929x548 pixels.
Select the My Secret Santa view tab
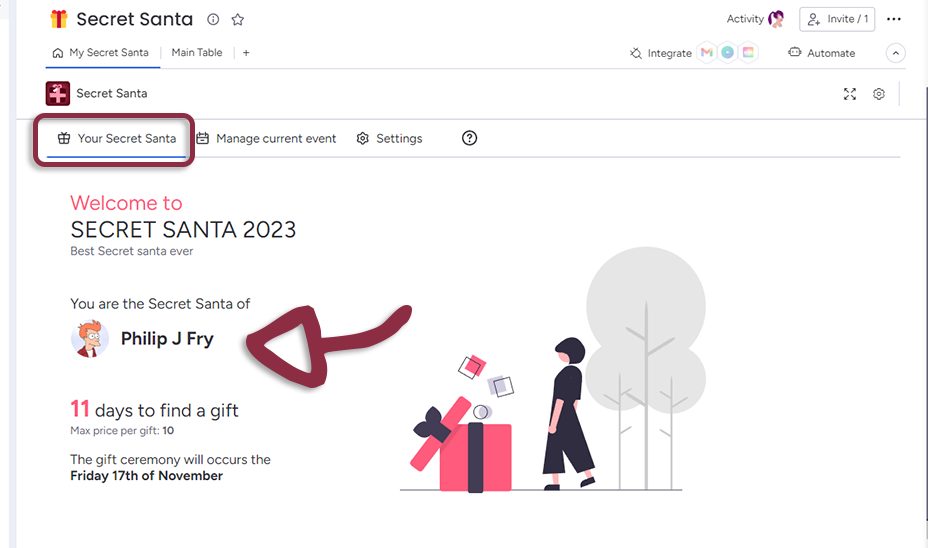[100, 53]
